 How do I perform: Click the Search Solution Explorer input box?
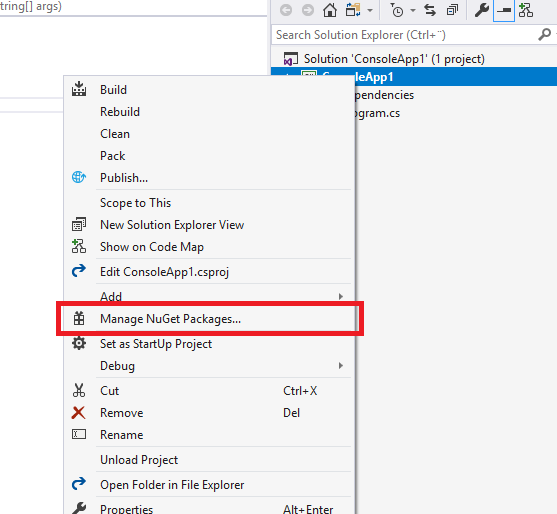click(x=405, y=35)
